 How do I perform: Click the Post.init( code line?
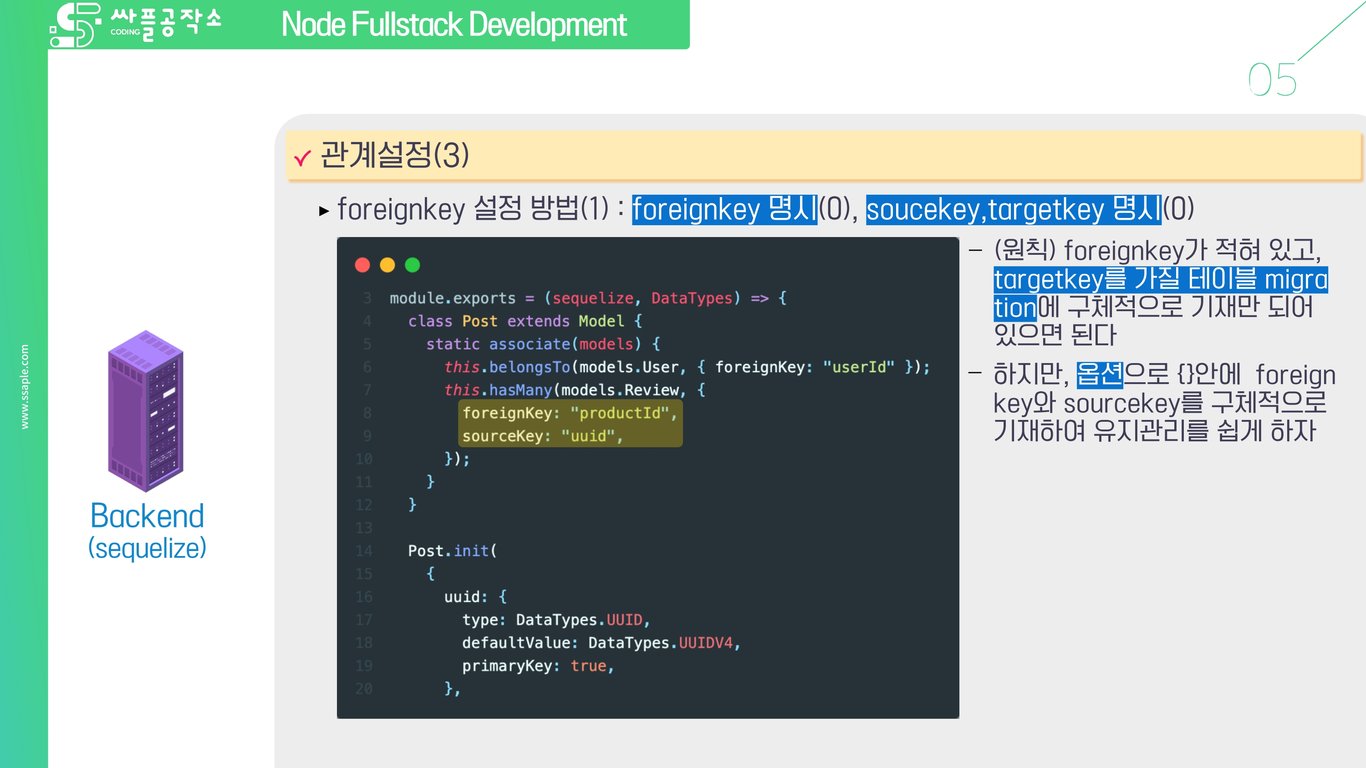tap(452, 551)
